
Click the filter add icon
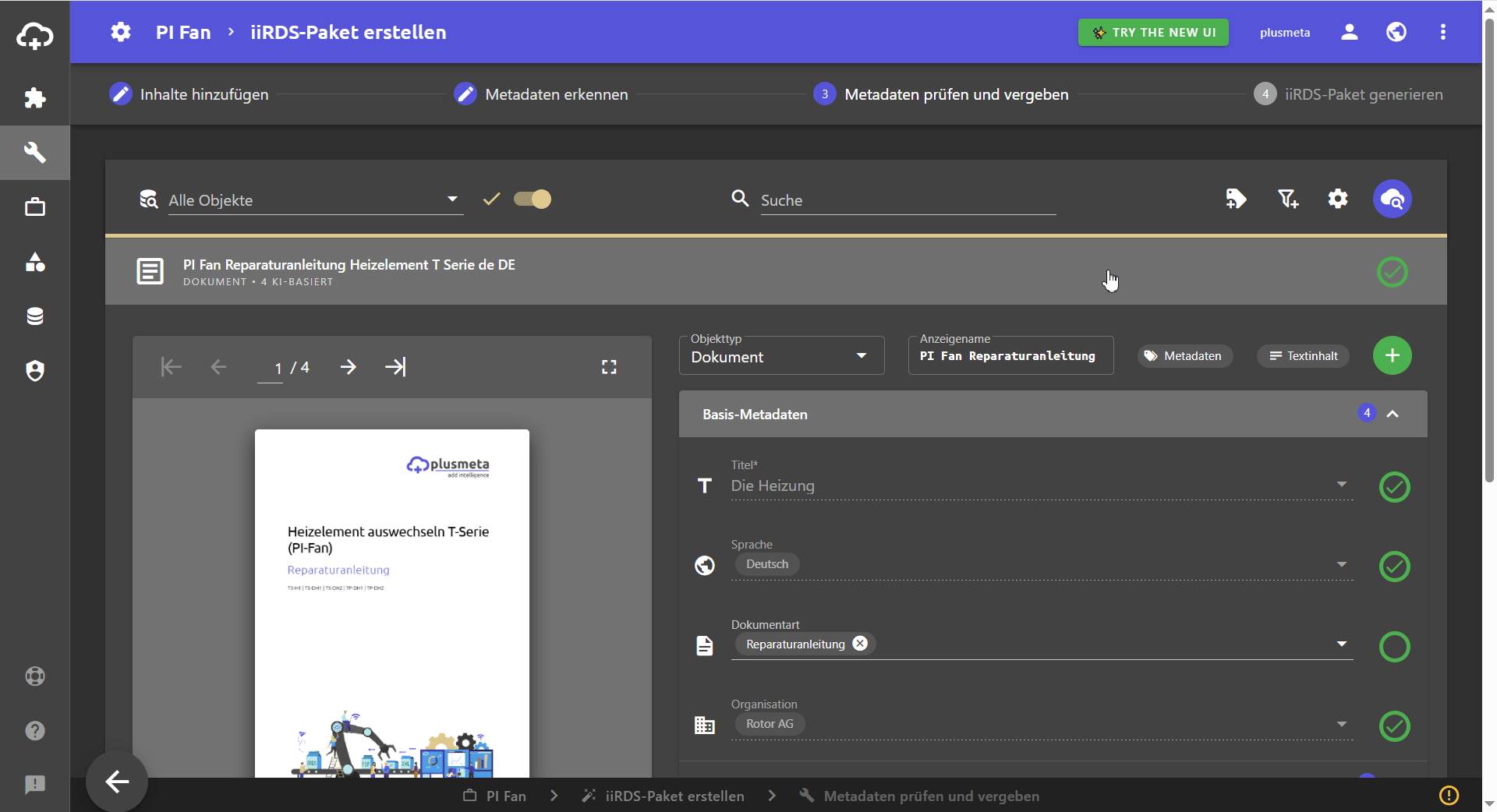(x=1287, y=199)
